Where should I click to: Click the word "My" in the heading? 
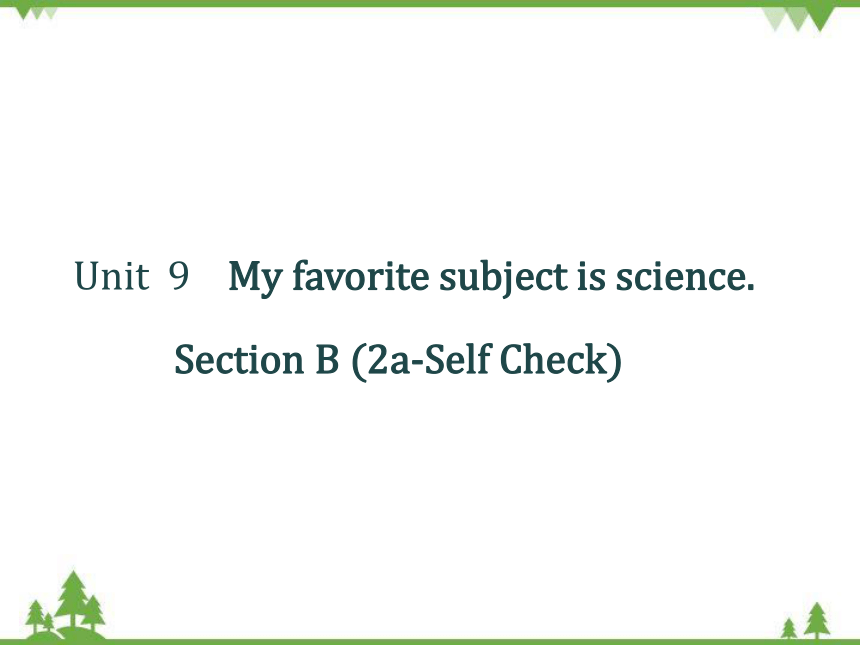[256, 278]
